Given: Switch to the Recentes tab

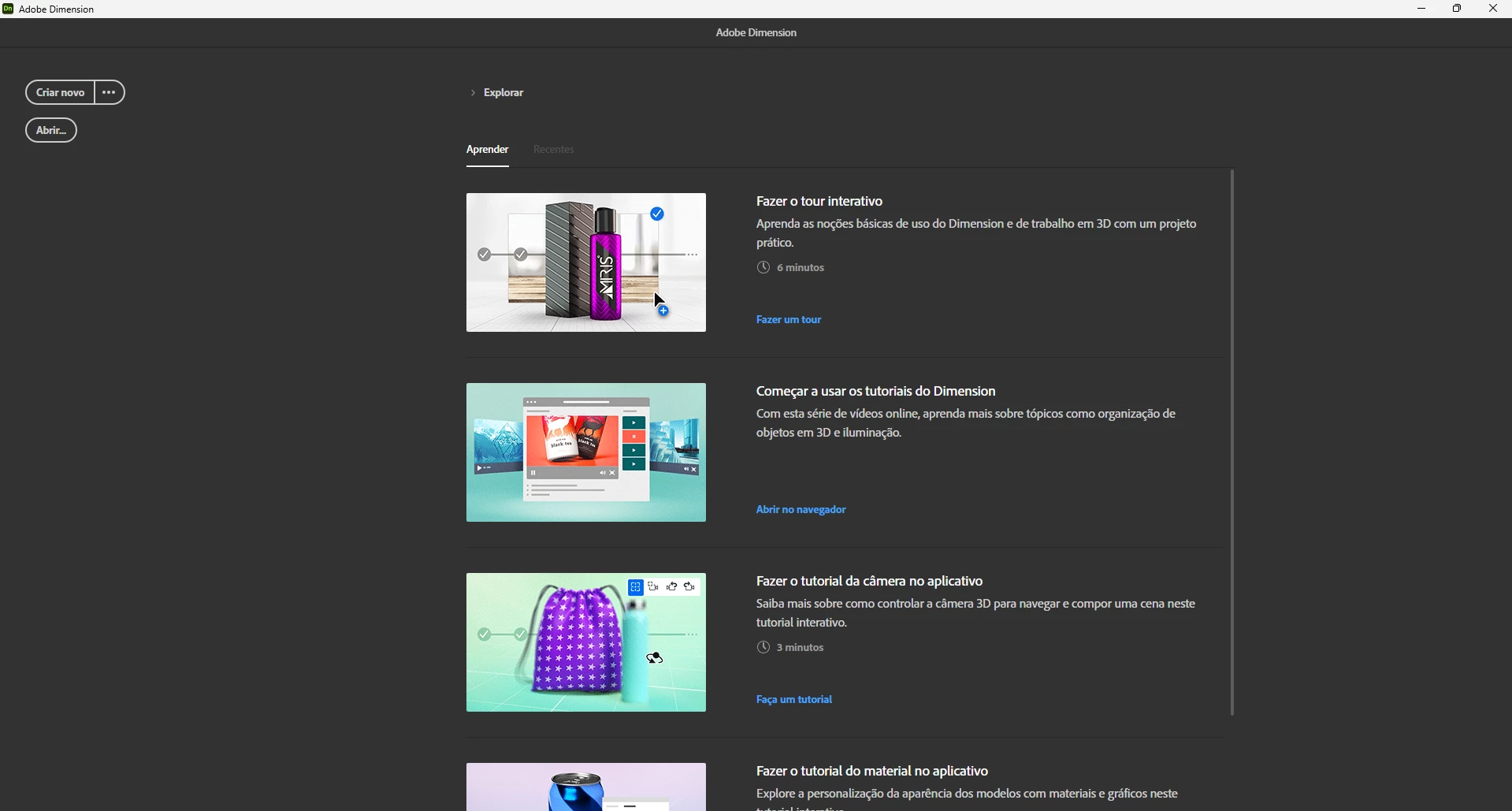Looking at the screenshot, I should (554, 150).
